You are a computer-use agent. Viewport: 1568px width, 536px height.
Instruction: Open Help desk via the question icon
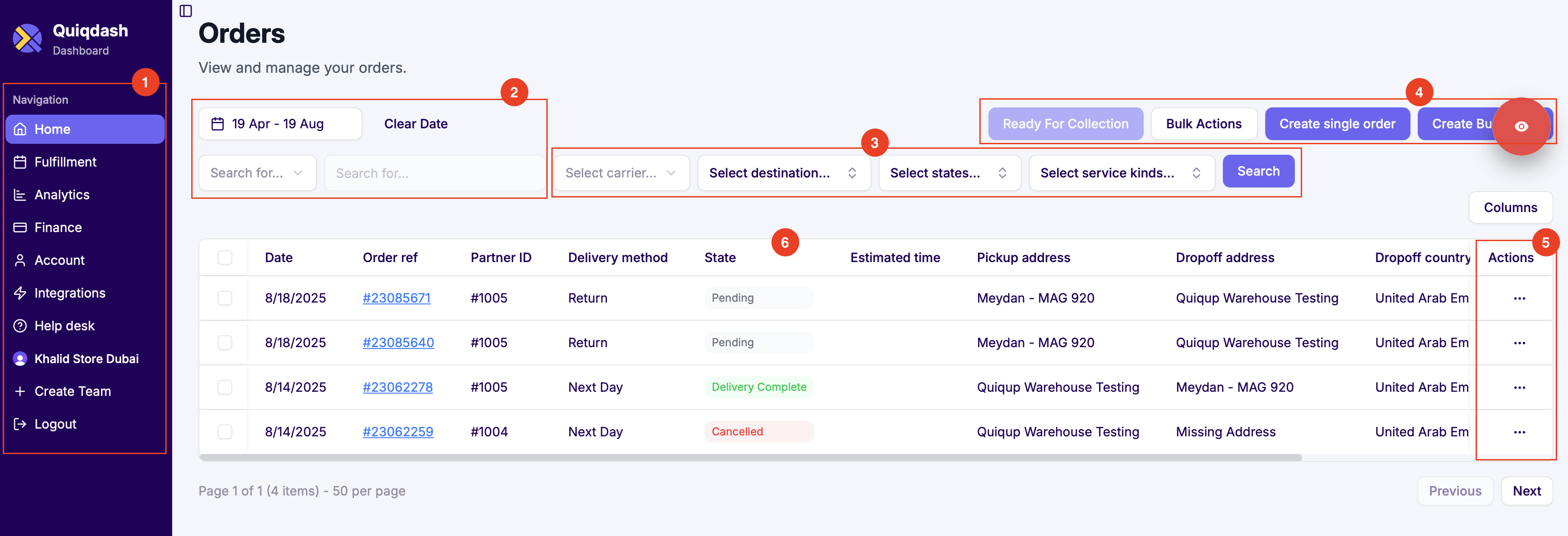tap(20, 325)
